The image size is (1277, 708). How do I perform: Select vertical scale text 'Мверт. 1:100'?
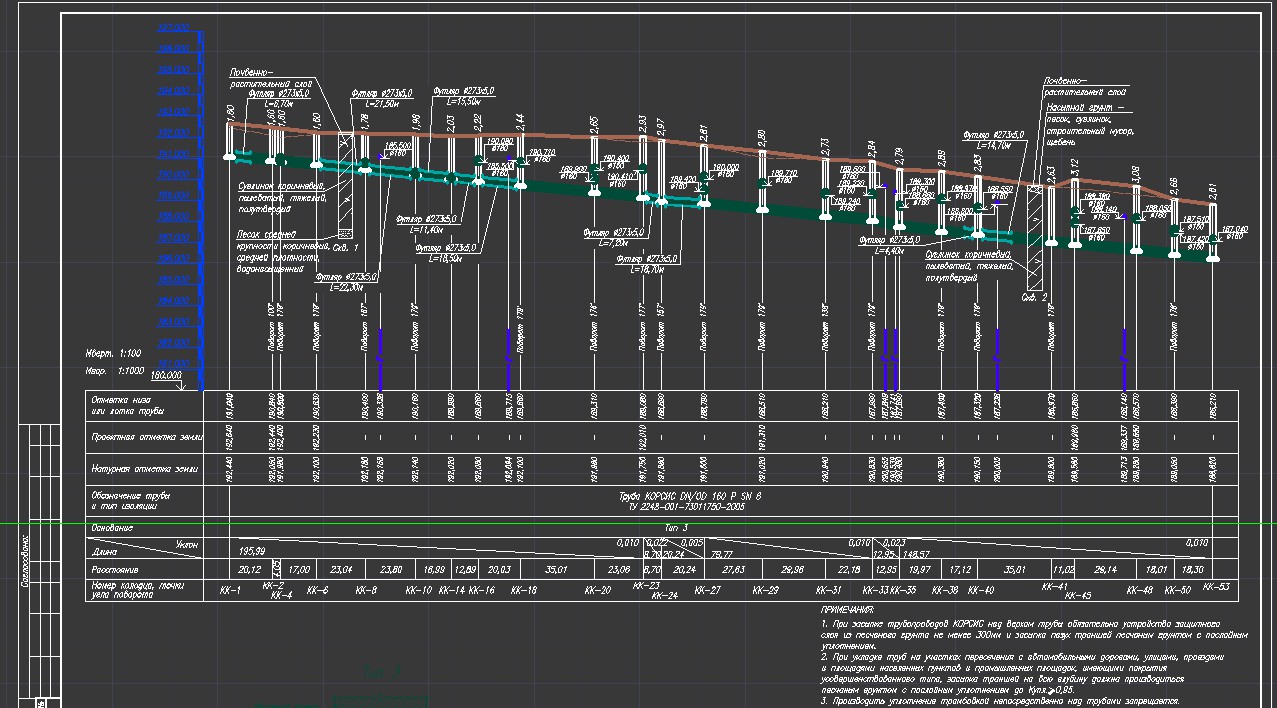[x=111, y=354]
